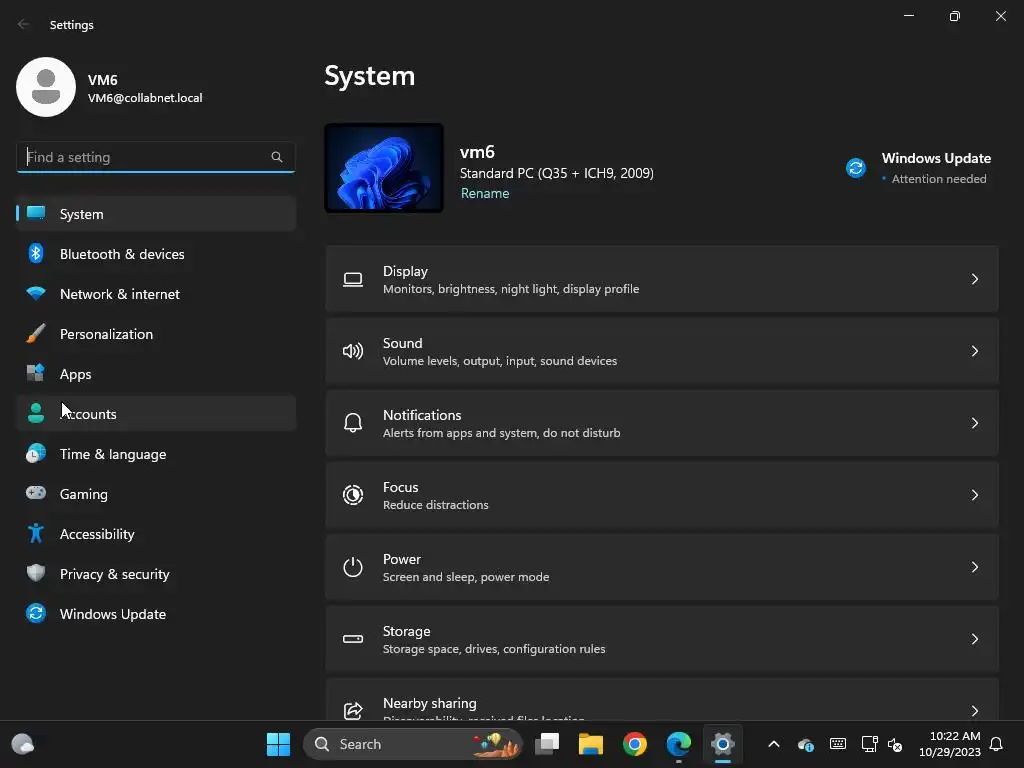The height and width of the screenshot is (768, 1024).
Task: Click the Bluetooth icon in the sidebar
Action: tap(36, 253)
